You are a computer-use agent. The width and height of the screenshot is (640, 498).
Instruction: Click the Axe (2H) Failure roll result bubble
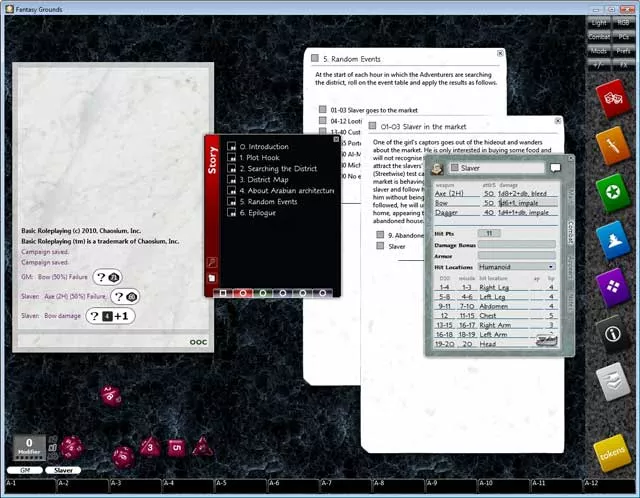[x=126, y=296]
